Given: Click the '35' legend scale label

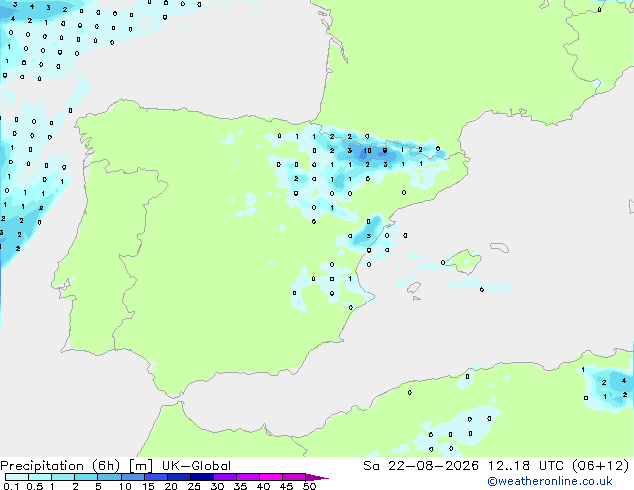Looking at the screenshot, I should pos(240,486).
